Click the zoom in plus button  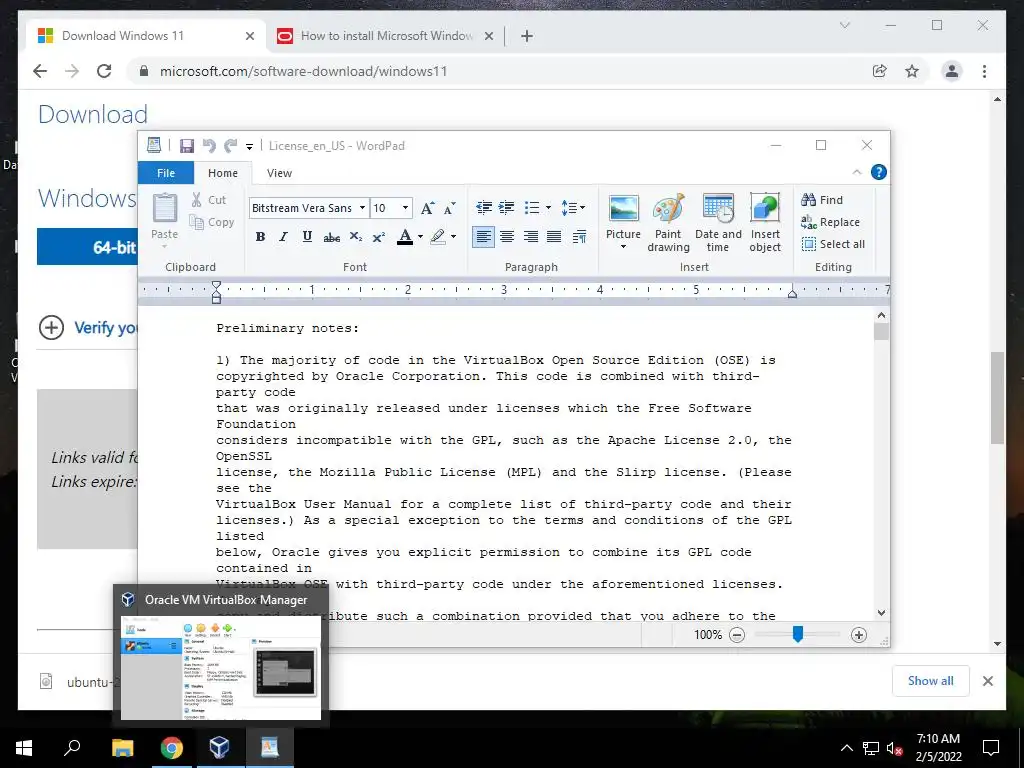[859, 635]
